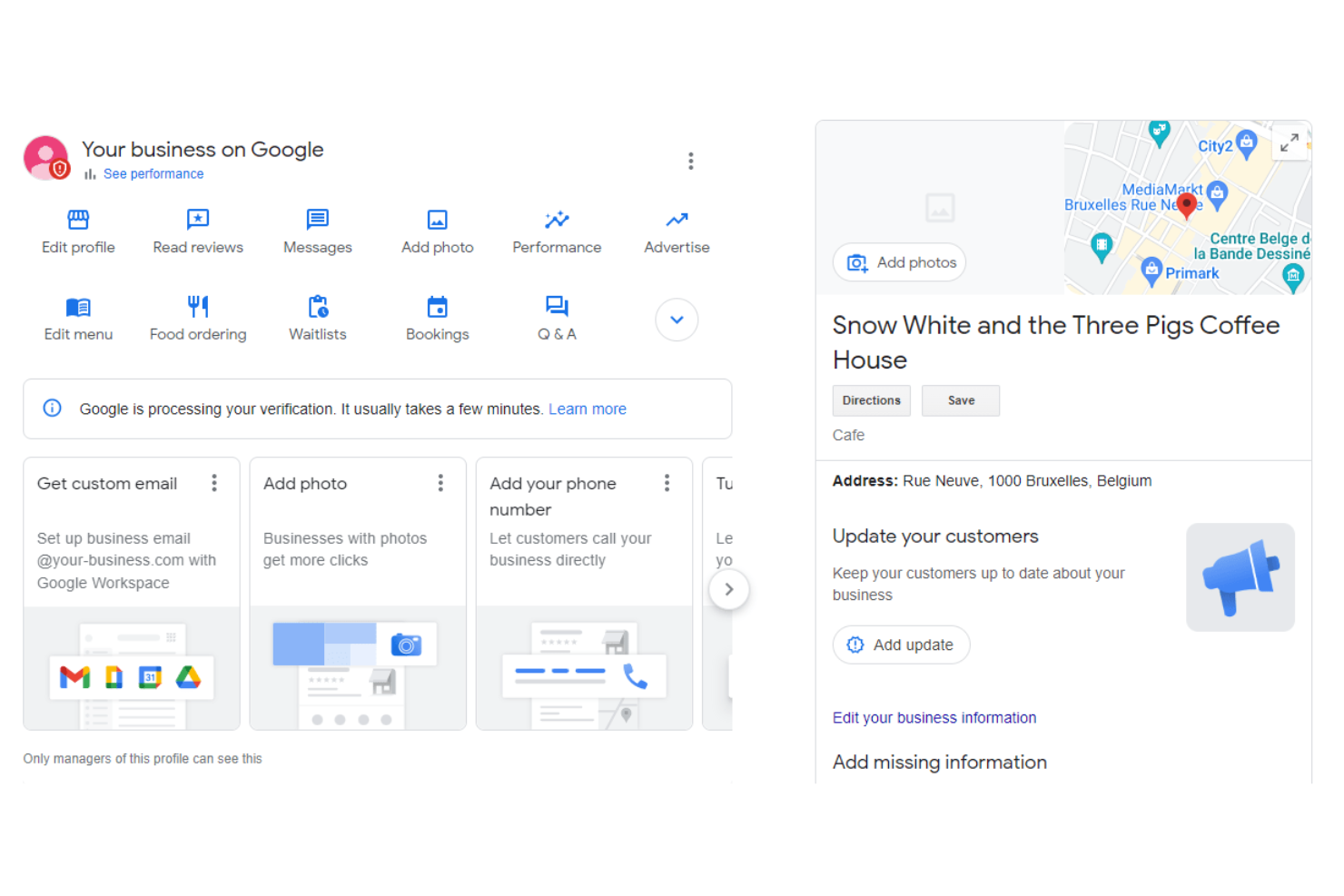Open the Advertise option

pyautogui.click(x=676, y=231)
